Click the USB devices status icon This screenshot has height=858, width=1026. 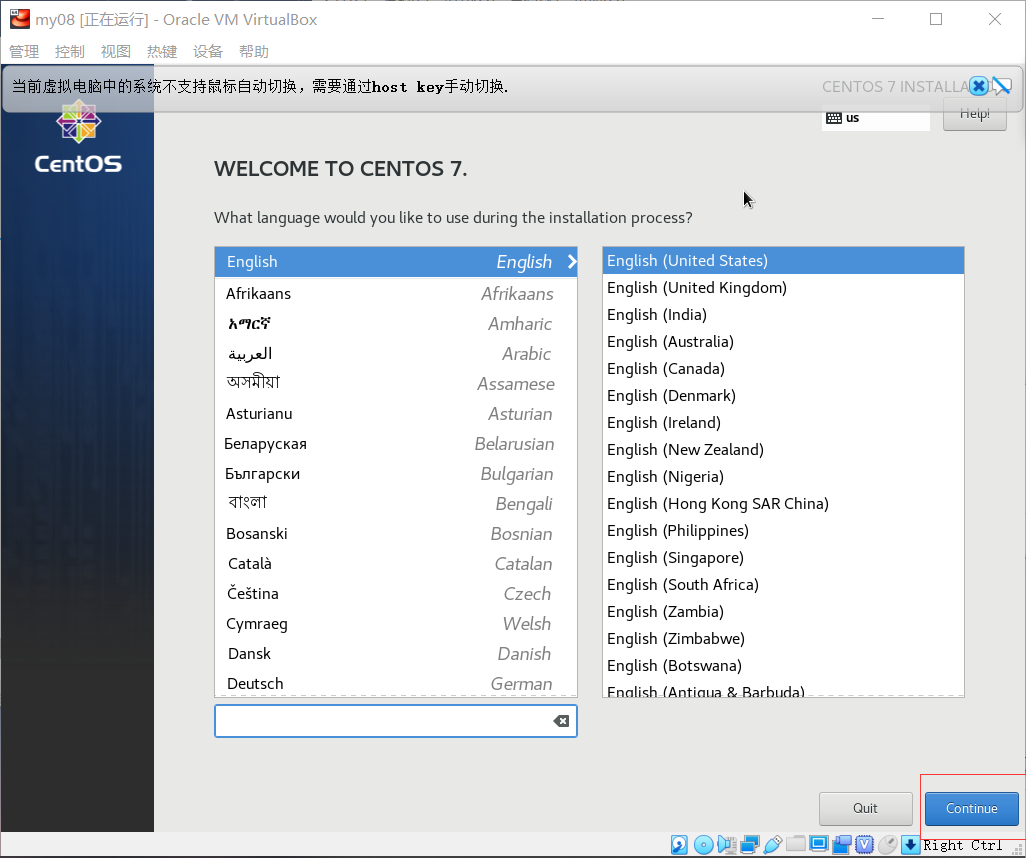(773, 844)
